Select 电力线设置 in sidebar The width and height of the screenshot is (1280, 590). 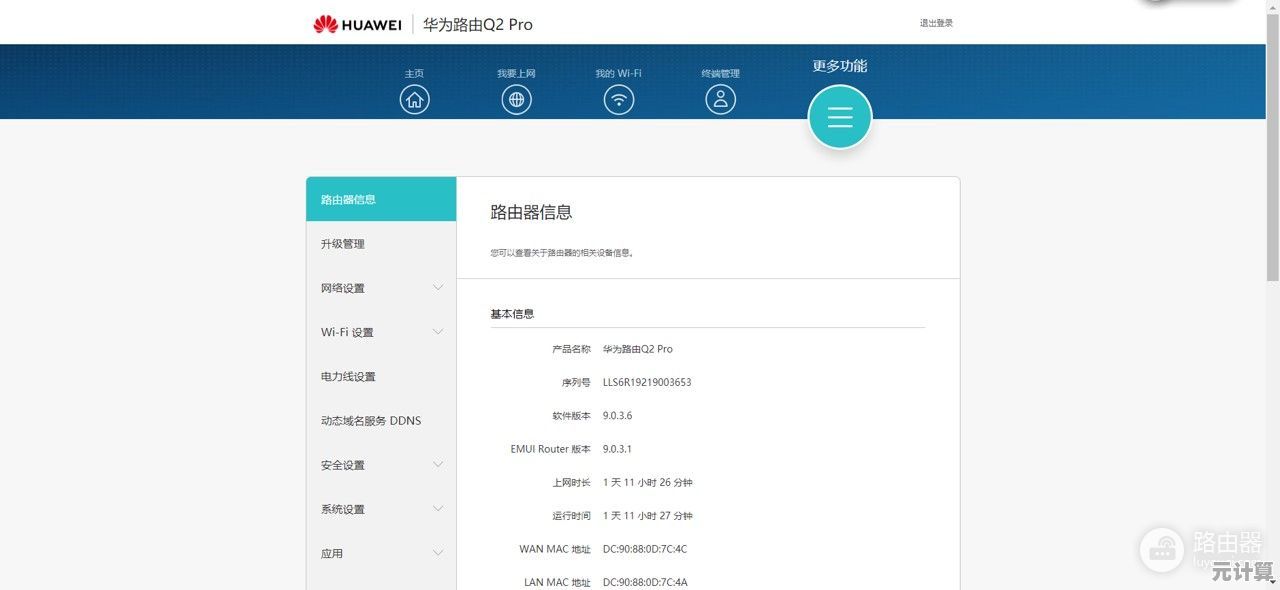pyautogui.click(x=381, y=377)
